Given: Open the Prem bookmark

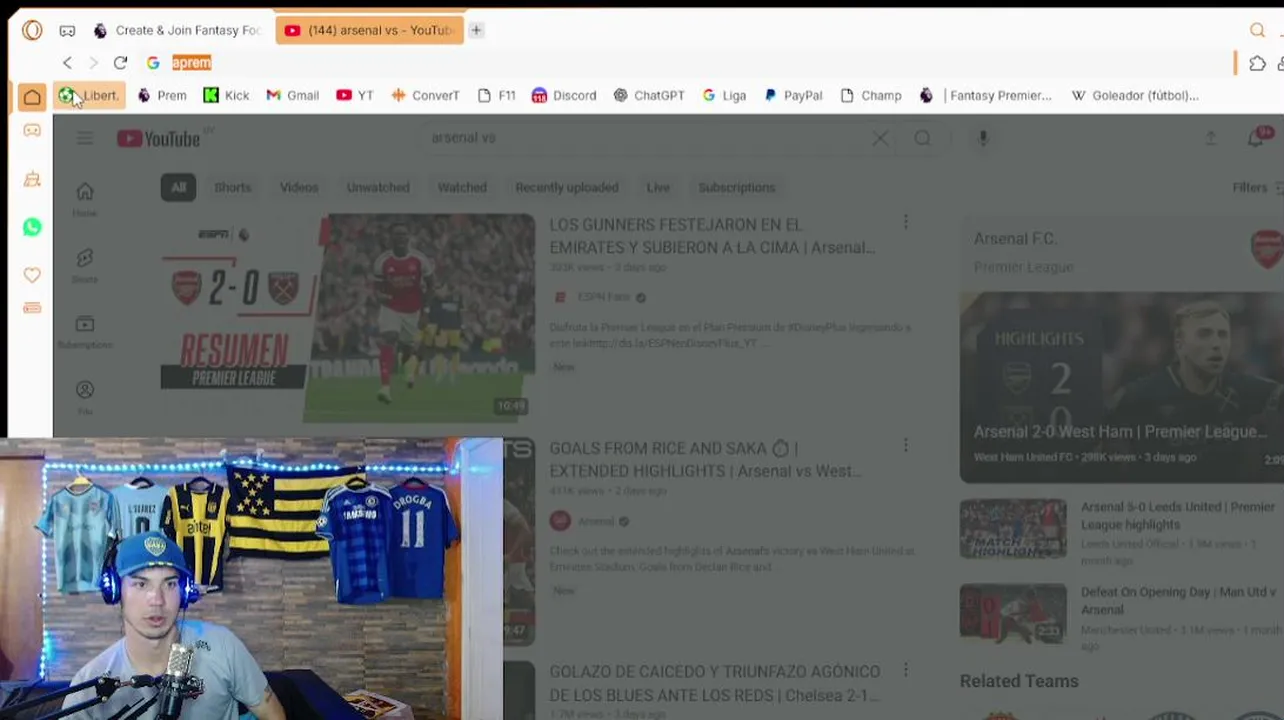Looking at the screenshot, I should (x=161, y=95).
